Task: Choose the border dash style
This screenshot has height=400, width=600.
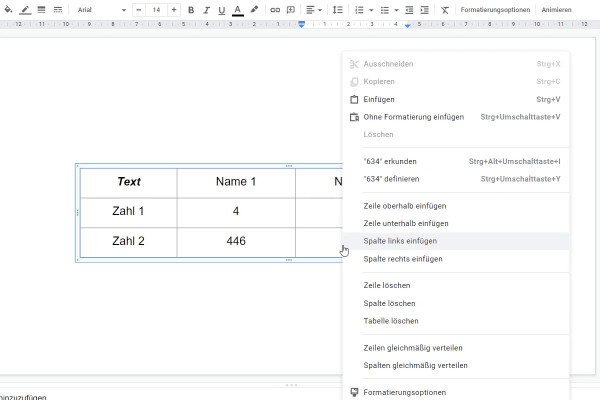Action: [58, 10]
